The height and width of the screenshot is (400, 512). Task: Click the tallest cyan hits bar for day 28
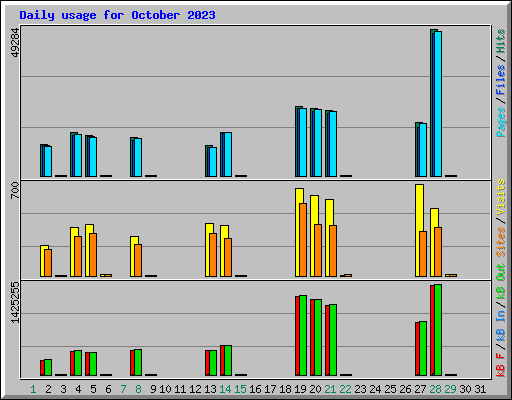pyautogui.click(x=438, y=104)
